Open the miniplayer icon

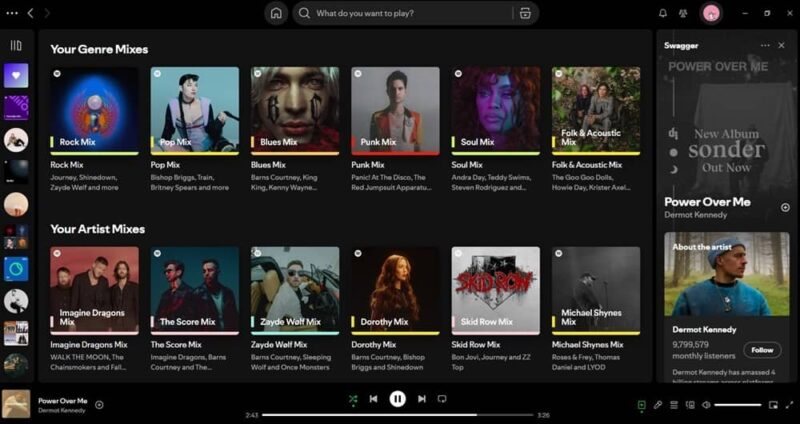click(x=773, y=405)
